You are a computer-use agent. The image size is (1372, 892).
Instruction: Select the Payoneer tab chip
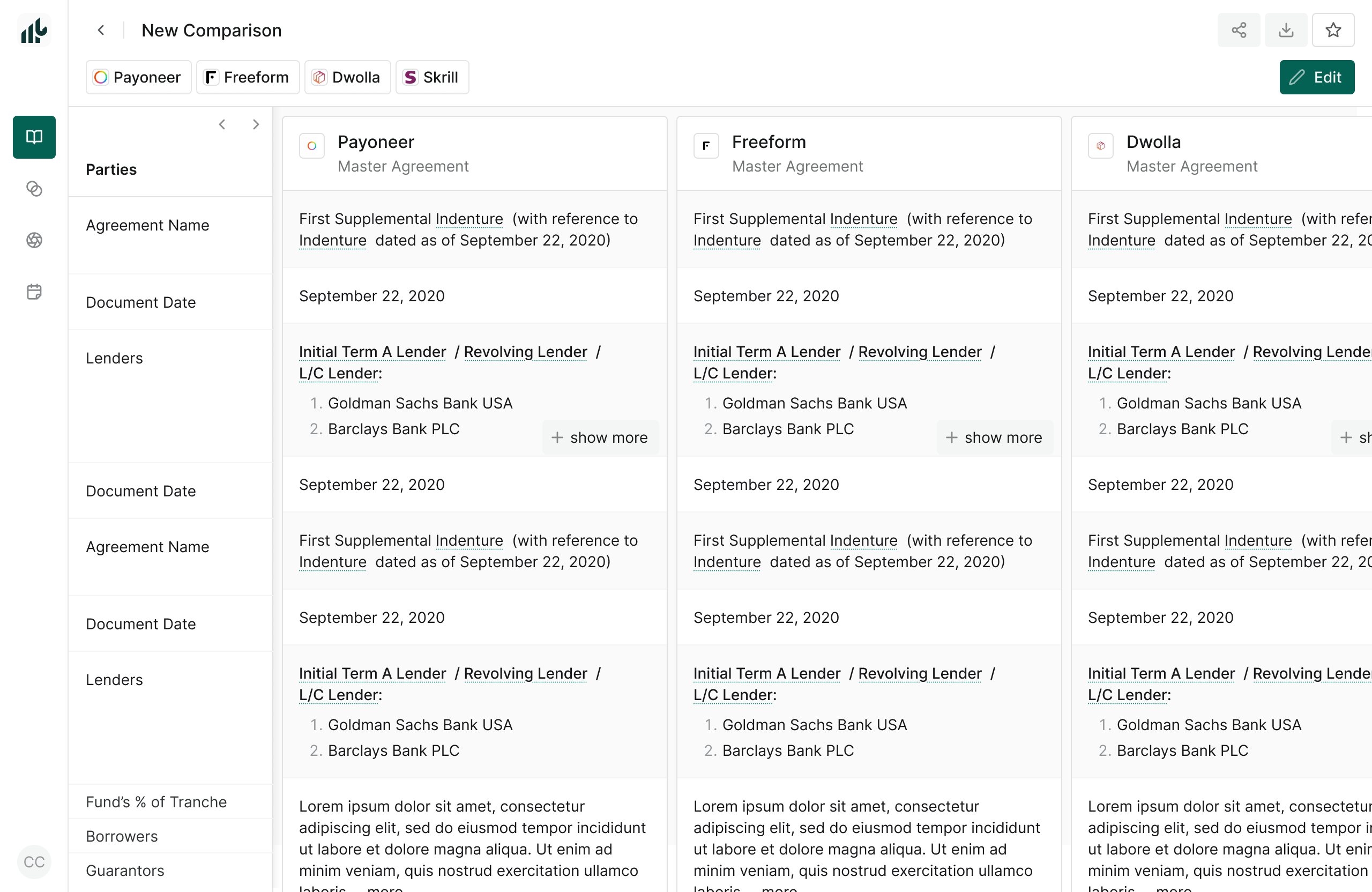[x=138, y=77]
